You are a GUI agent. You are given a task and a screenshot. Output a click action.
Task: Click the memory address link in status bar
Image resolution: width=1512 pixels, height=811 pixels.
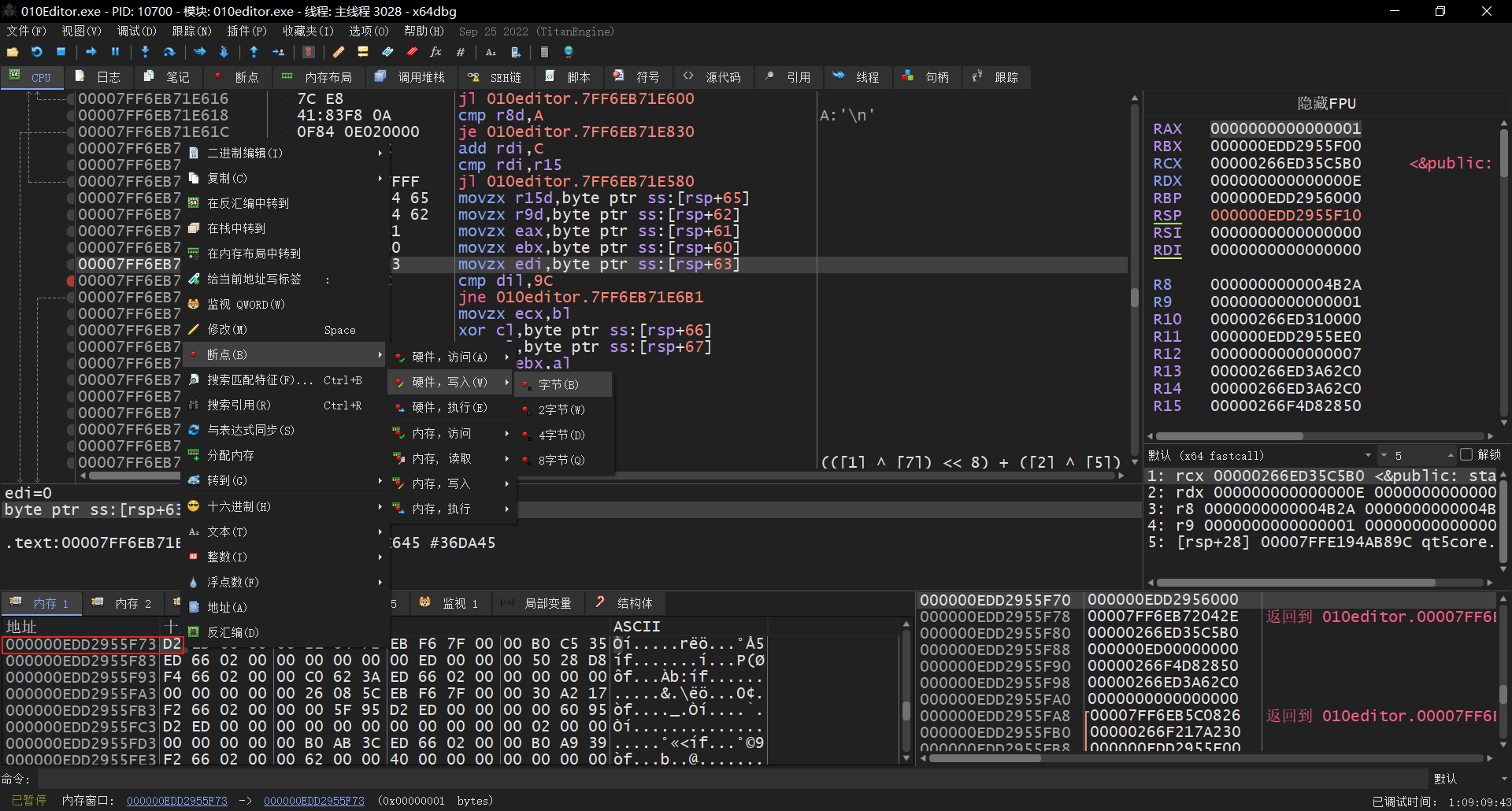(176, 801)
